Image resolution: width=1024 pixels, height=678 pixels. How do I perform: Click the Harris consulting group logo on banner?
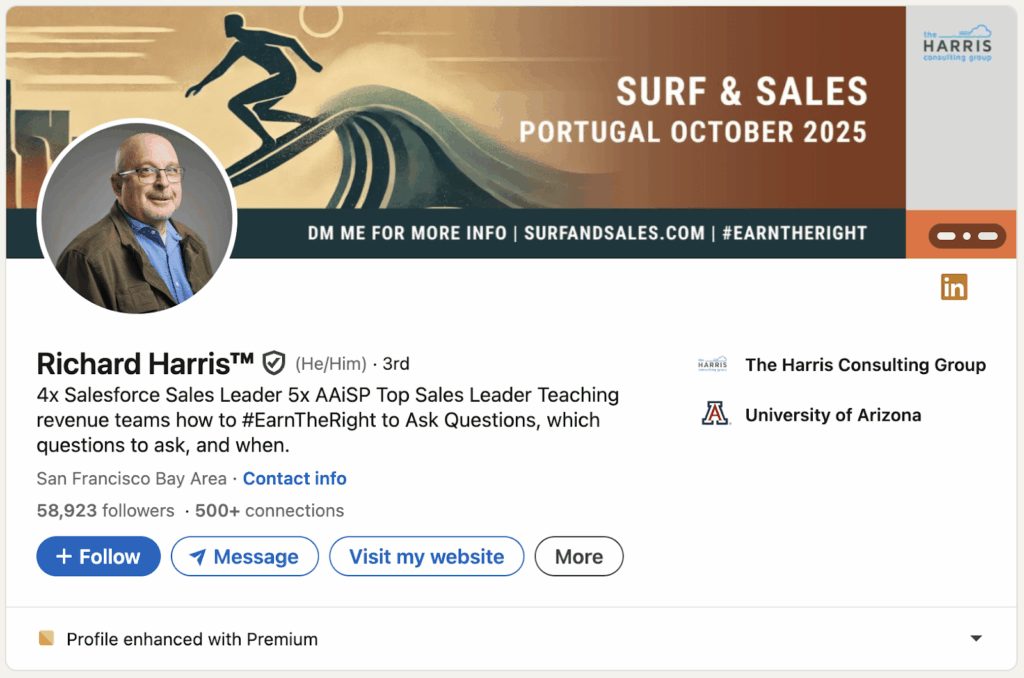(957, 44)
